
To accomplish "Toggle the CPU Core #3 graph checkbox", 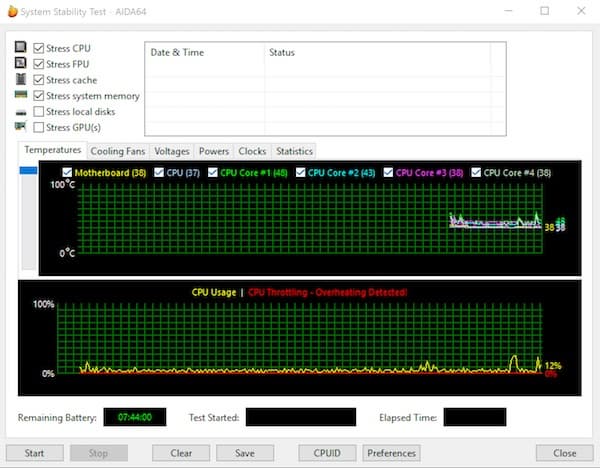I will [x=388, y=172].
